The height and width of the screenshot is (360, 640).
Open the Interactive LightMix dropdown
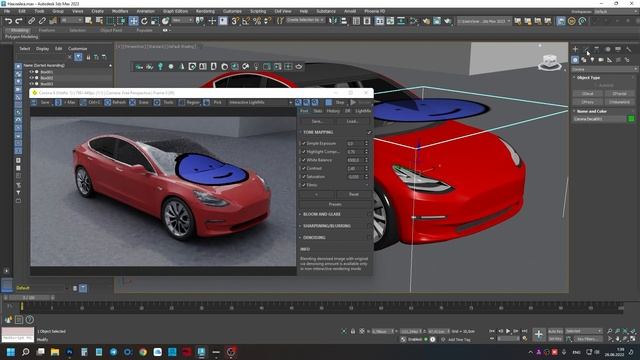(x=260, y=102)
